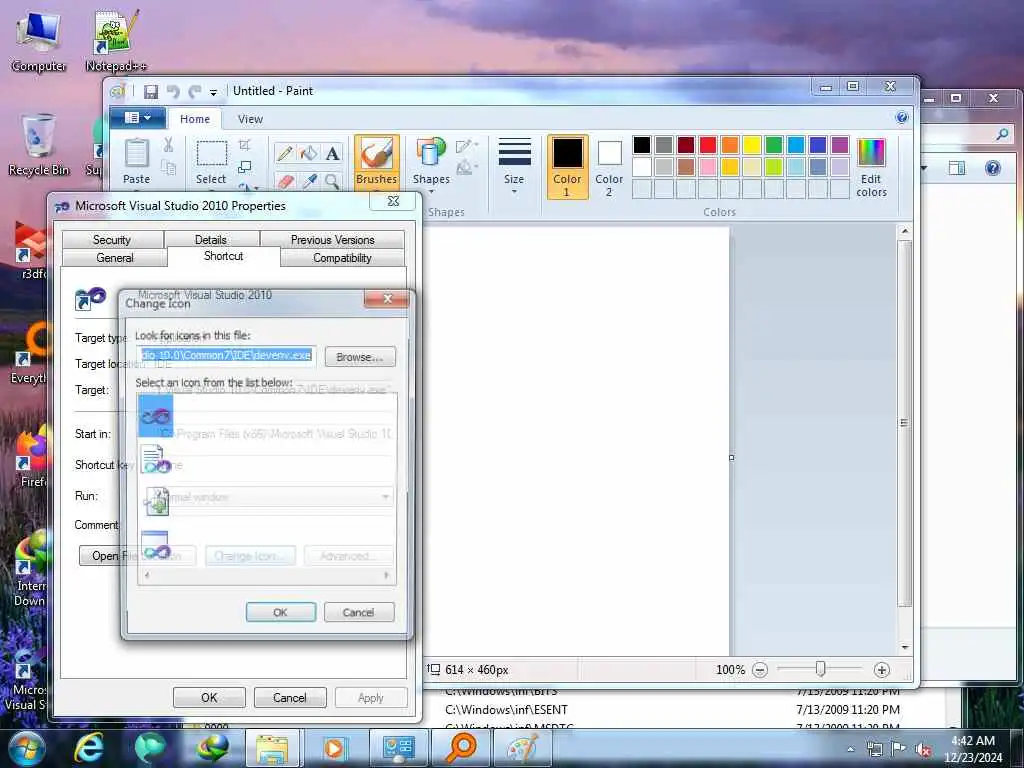Click Cancel in Visual Studio Properties dialog
Screen dimensions: 1024x768
[x=289, y=697]
